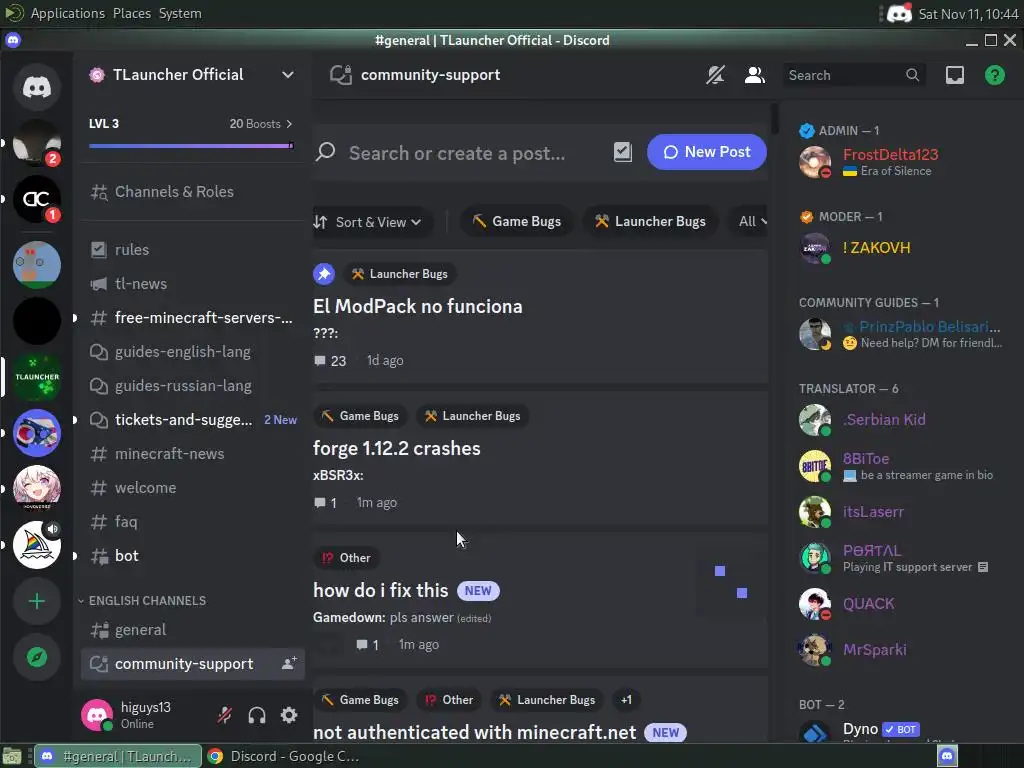The image size is (1024, 768).
Task: Click the Dyno bot avatar
Action: point(815,731)
